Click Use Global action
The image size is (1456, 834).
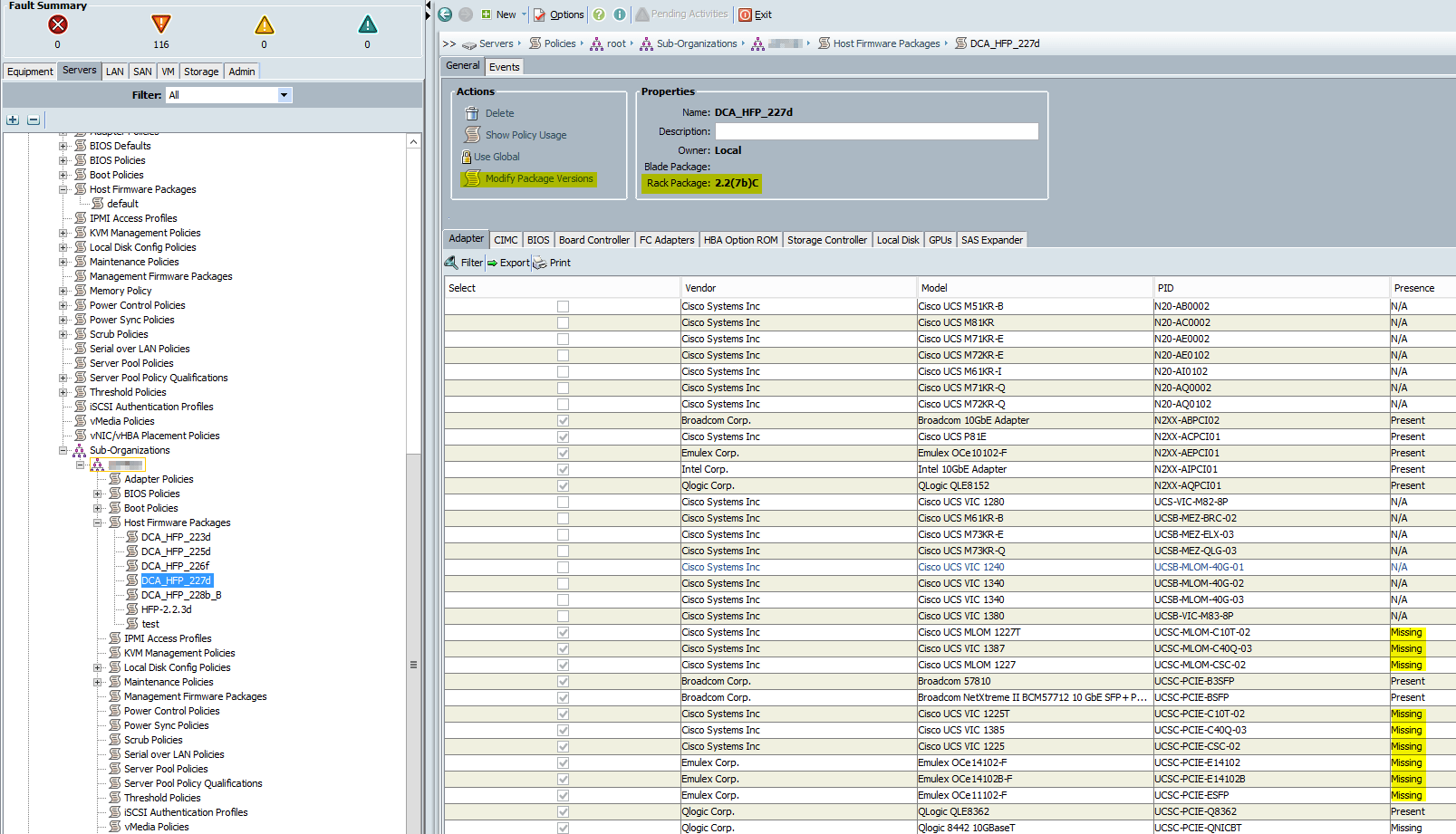point(497,157)
